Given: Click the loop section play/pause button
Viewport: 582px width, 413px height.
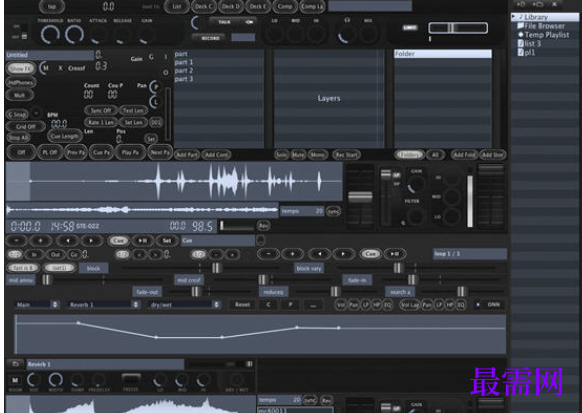Looking at the screenshot, I should point(395,254).
